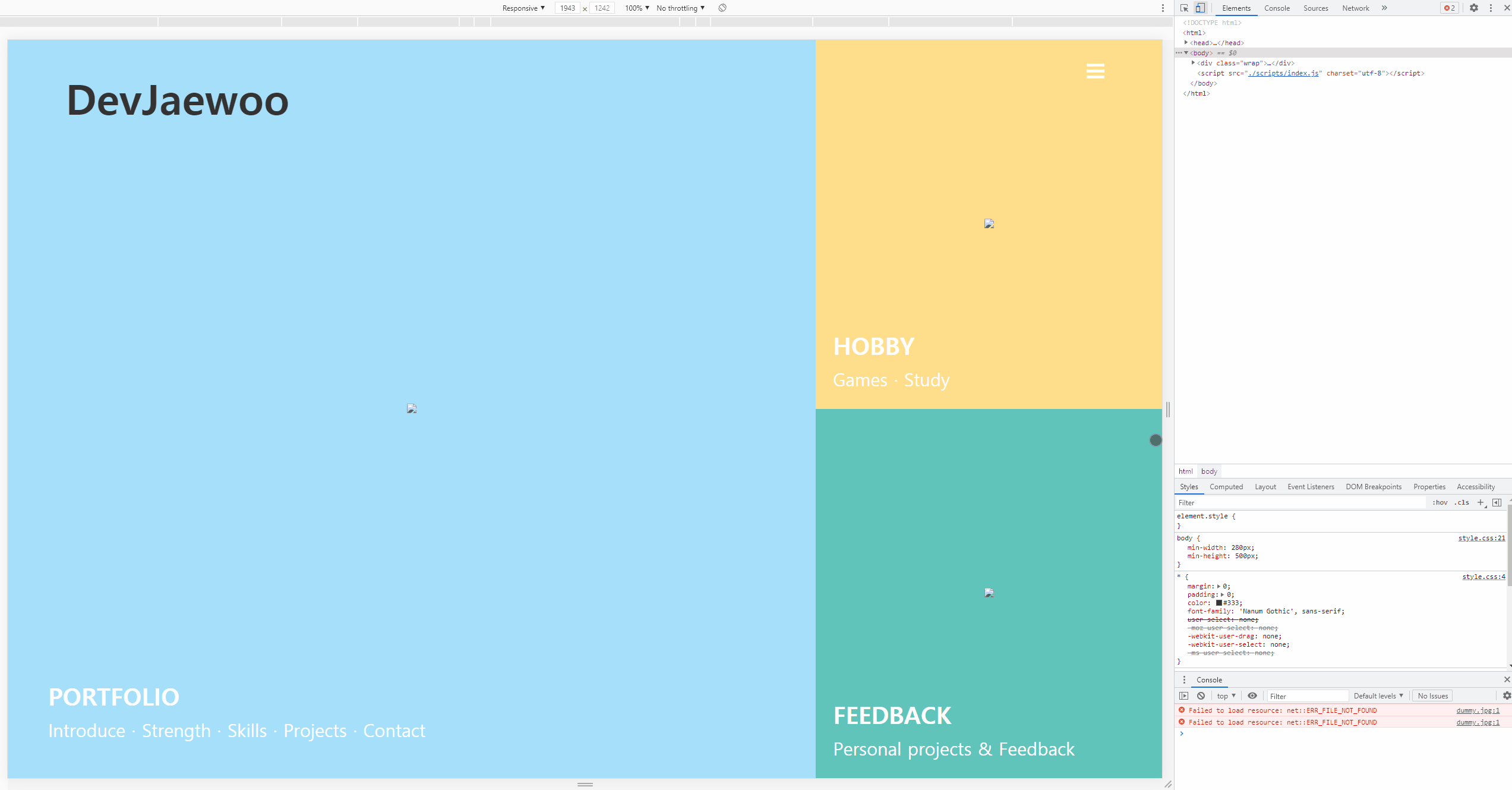Screen dimensions: 1512x790
Task: Toggle the :hov element state panel
Action: click(1440, 502)
